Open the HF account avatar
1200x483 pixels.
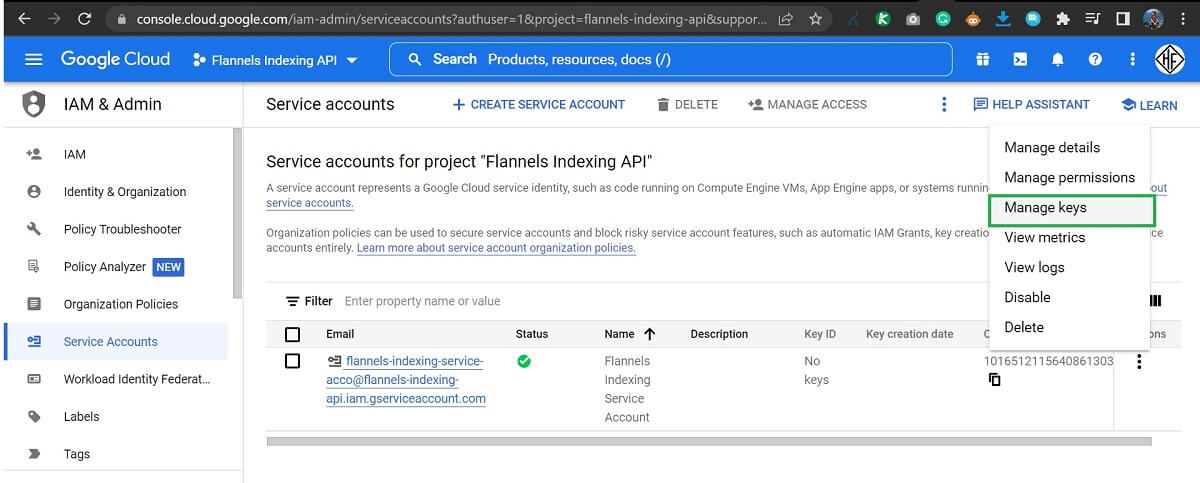point(1170,59)
